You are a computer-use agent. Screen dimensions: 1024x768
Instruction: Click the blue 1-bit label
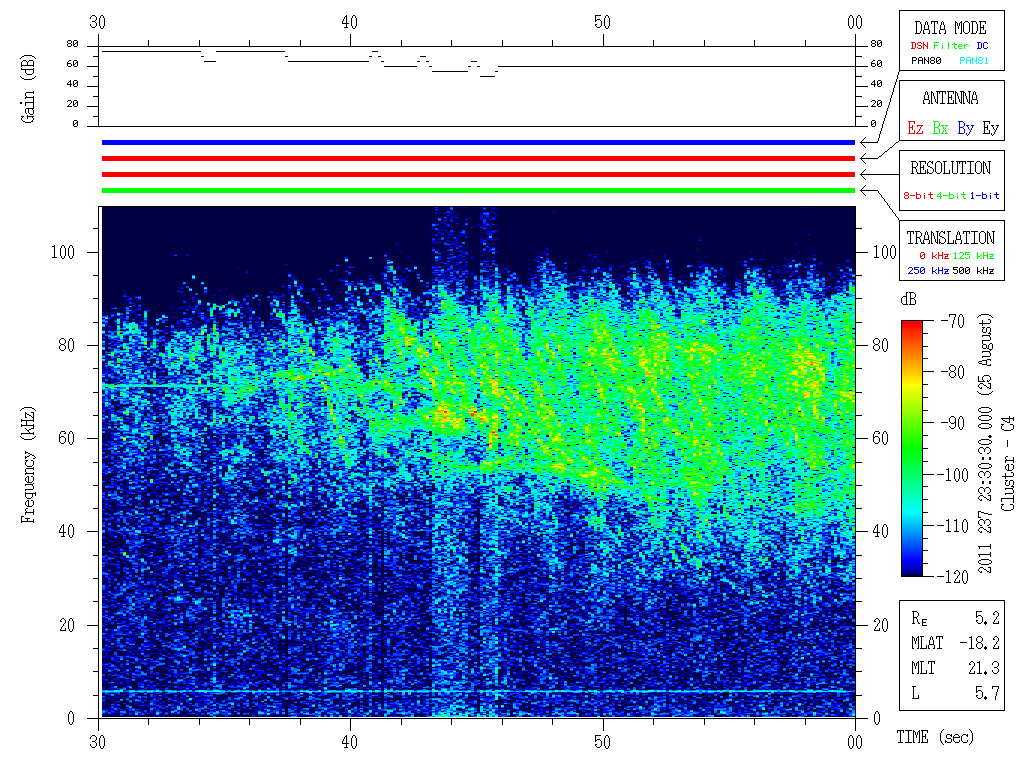pyautogui.click(x=984, y=195)
